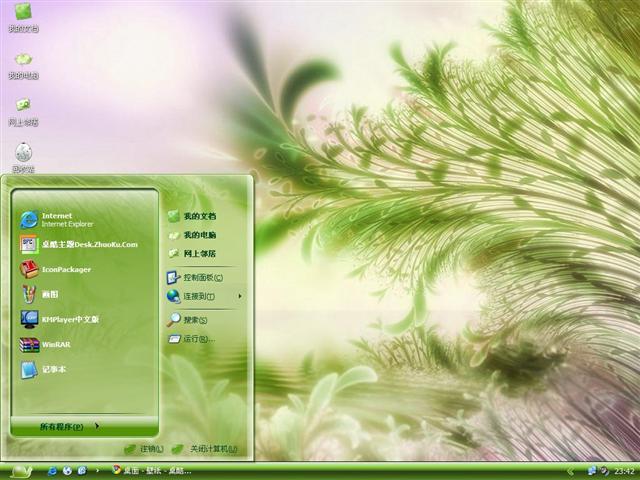The height and width of the screenshot is (480, 640).
Task: Select the 回收站 recycle bin desktop icon
Action: [23, 158]
